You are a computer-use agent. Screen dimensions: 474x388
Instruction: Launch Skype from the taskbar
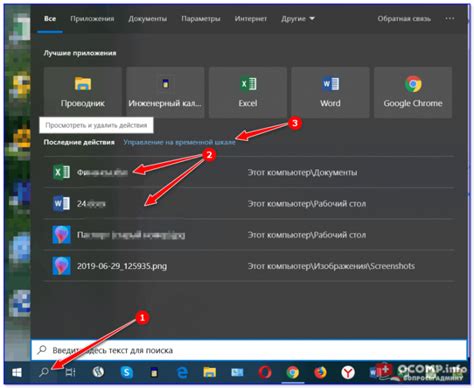[x=126, y=372]
